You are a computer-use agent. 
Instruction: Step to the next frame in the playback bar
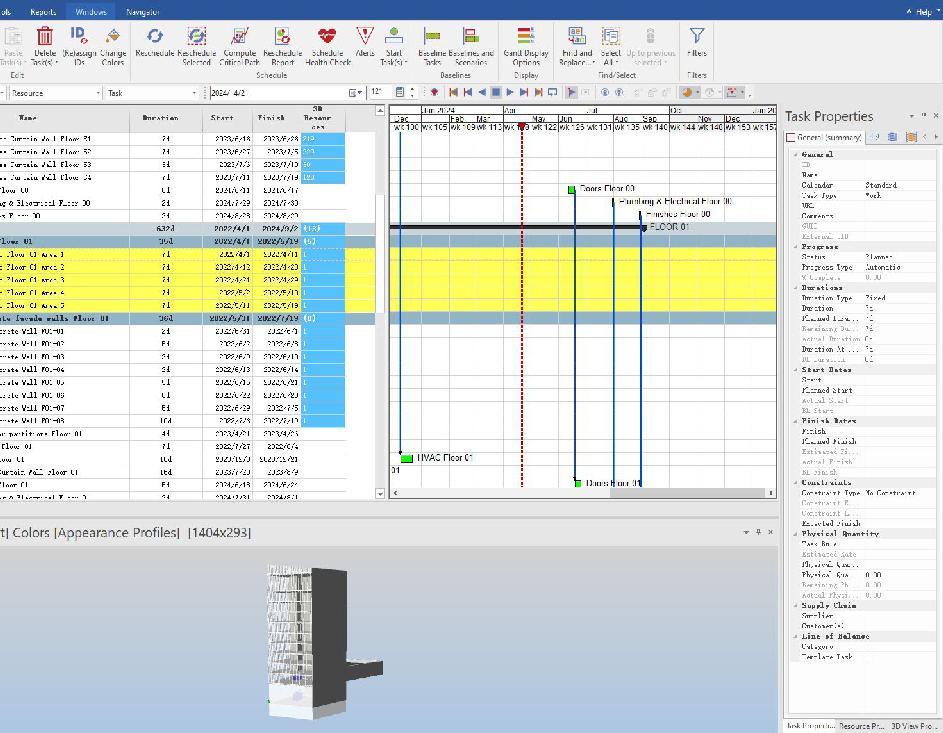(524, 93)
